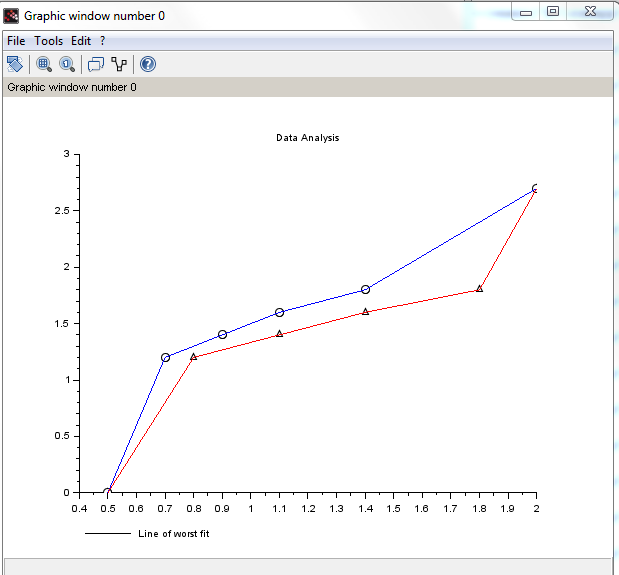Open the Edit menu
The width and height of the screenshot is (619, 575).
coord(81,41)
